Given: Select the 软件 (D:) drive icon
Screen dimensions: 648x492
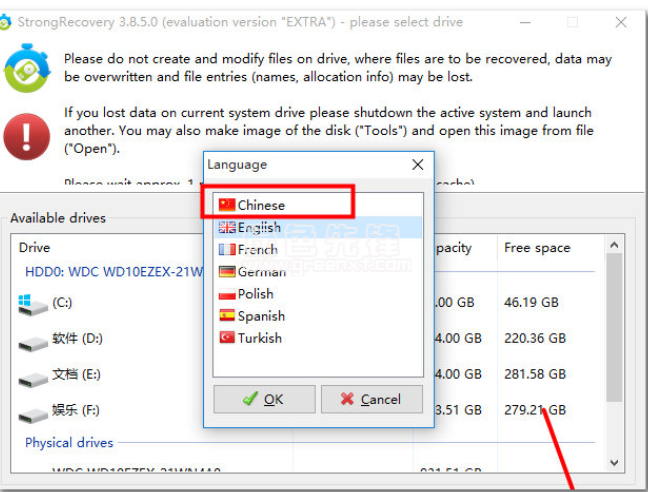Looking at the screenshot, I should pyautogui.click(x=33, y=343).
